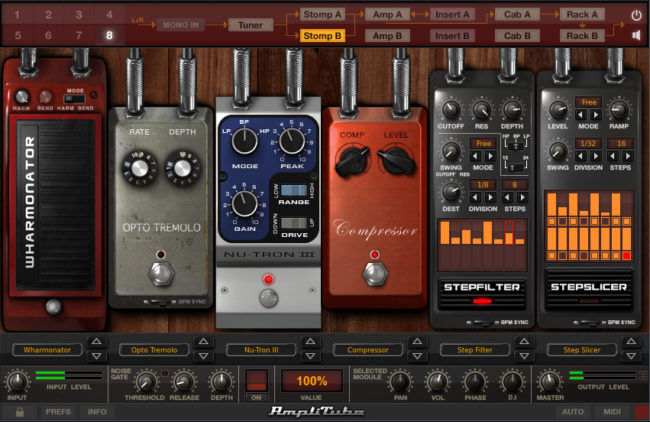Click MIDI button
Image resolution: width=650 pixels, height=422 pixels.
612,412
